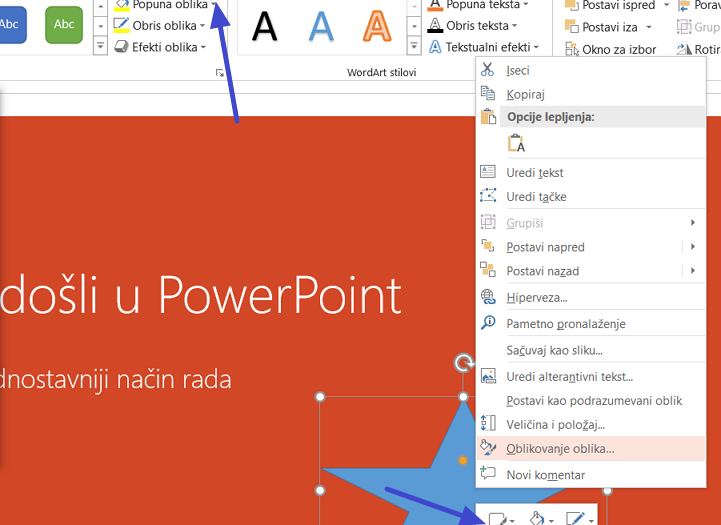Expand the Obris teksta dropdown arrow
The height and width of the screenshot is (525, 721).
[x=515, y=26]
